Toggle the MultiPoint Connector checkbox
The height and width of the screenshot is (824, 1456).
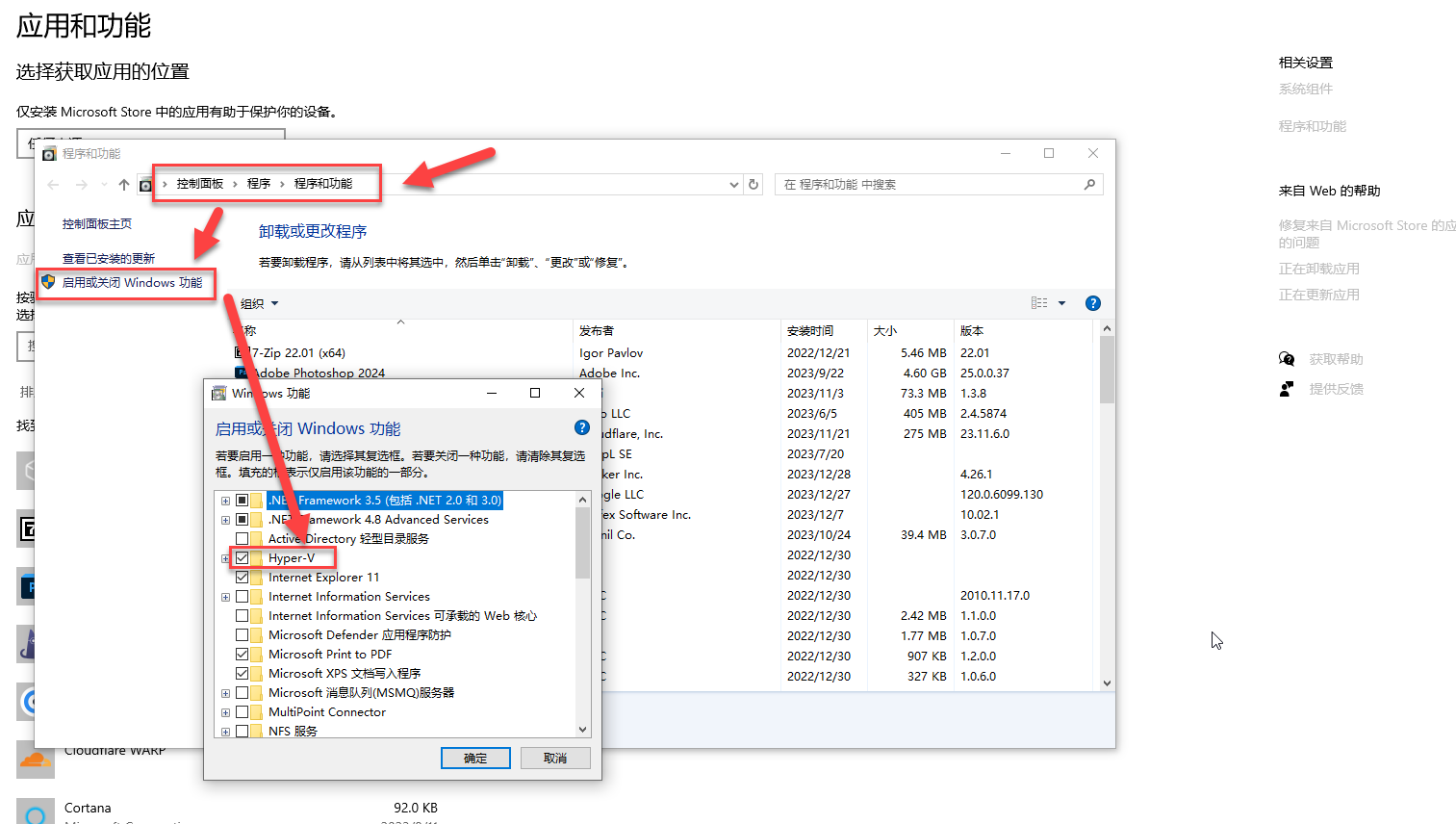click(x=242, y=712)
